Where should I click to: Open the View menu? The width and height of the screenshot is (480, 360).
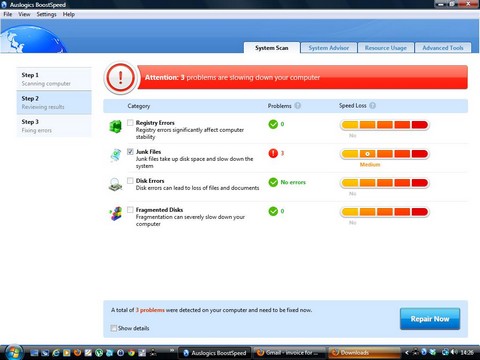[x=24, y=14]
